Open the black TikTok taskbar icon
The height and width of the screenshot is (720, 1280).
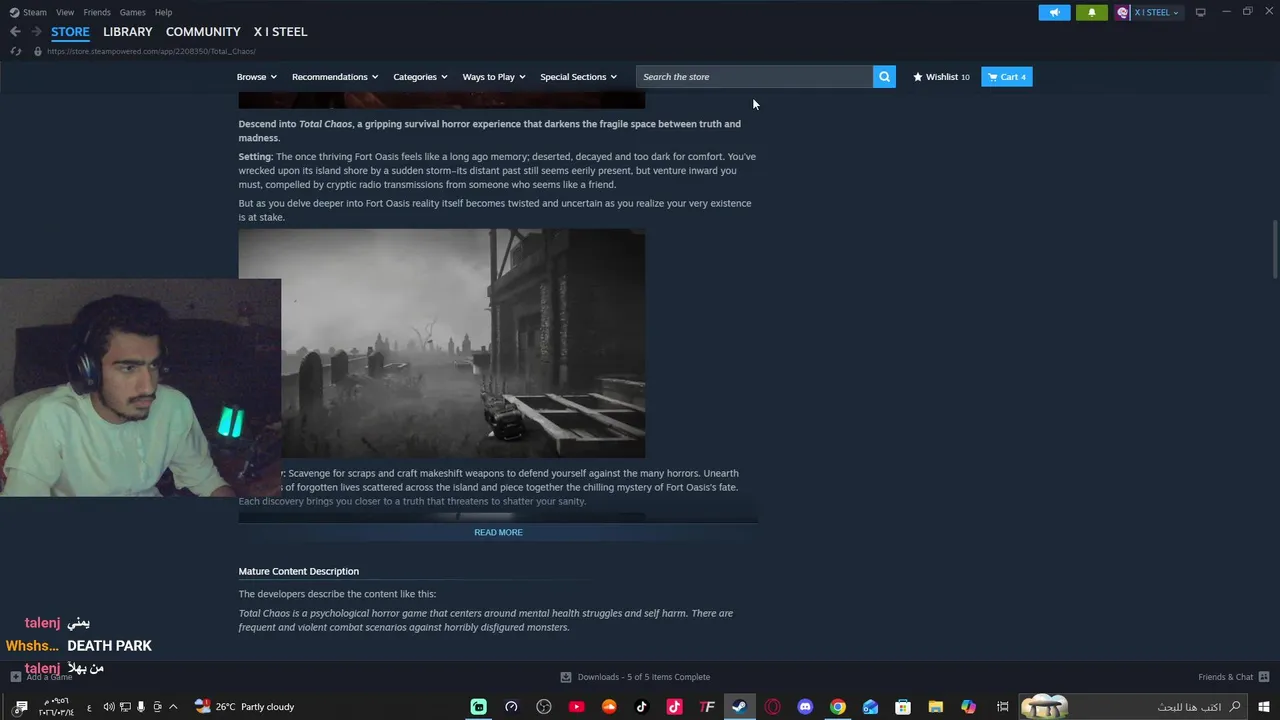click(642, 707)
